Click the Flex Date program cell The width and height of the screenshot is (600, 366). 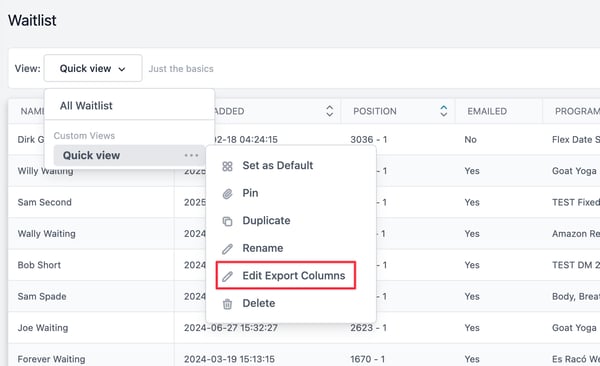pyautogui.click(x=576, y=139)
